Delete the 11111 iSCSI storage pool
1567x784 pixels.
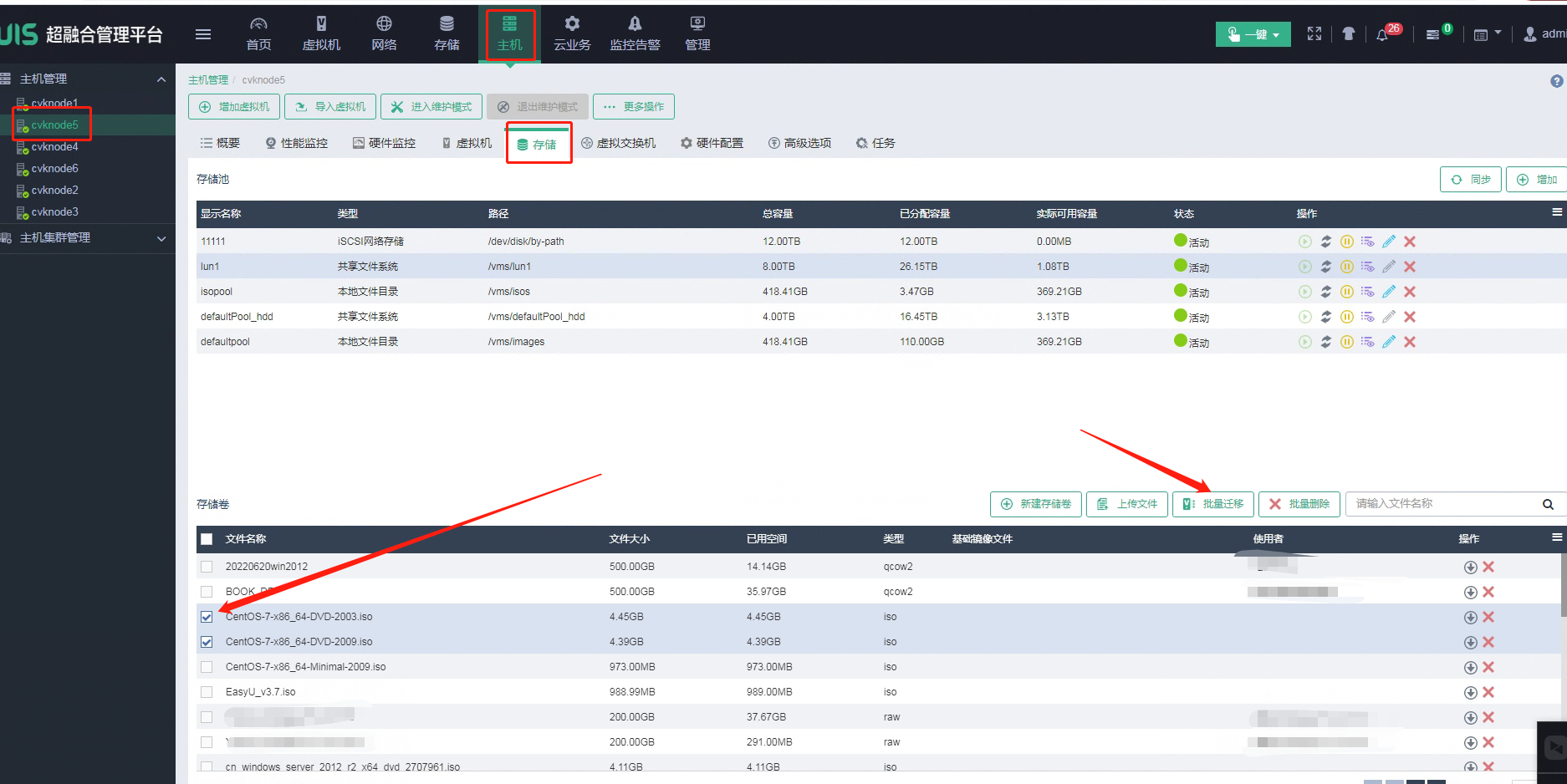coord(1410,242)
